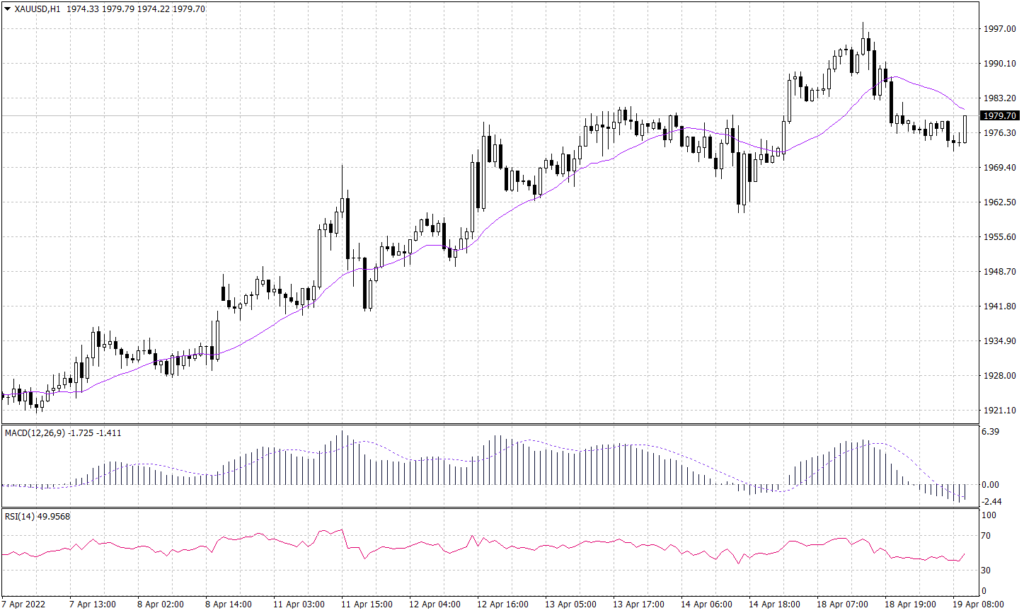Click the 1983.20 price scale value

coord(998,97)
